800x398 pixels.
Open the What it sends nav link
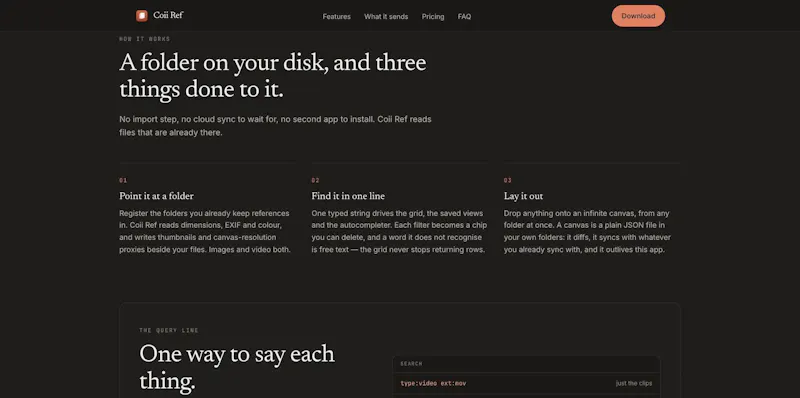[386, 16]
